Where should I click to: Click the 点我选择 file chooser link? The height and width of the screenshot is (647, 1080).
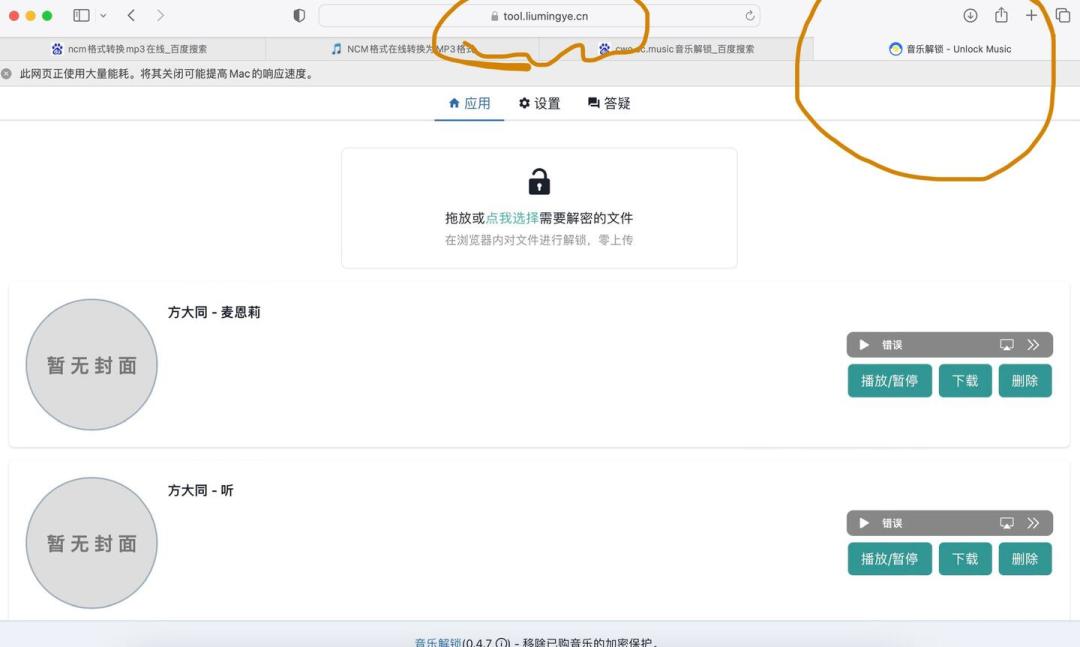512,218
